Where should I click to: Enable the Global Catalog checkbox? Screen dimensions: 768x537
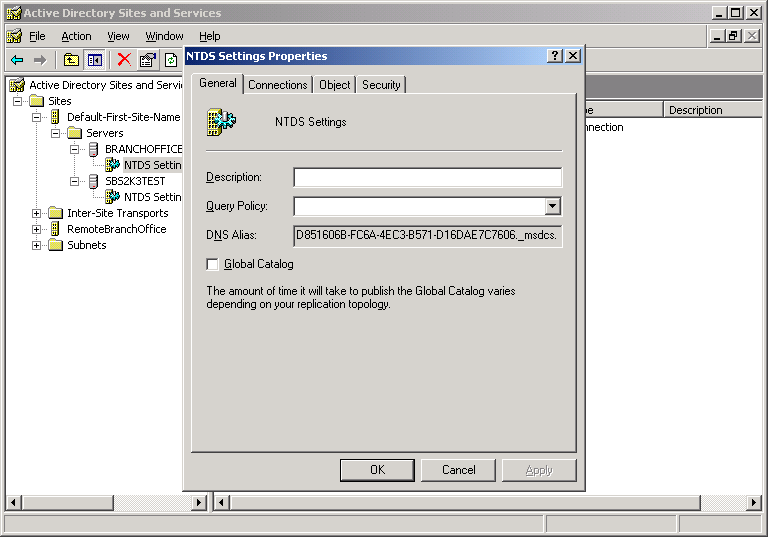(212, 264)
